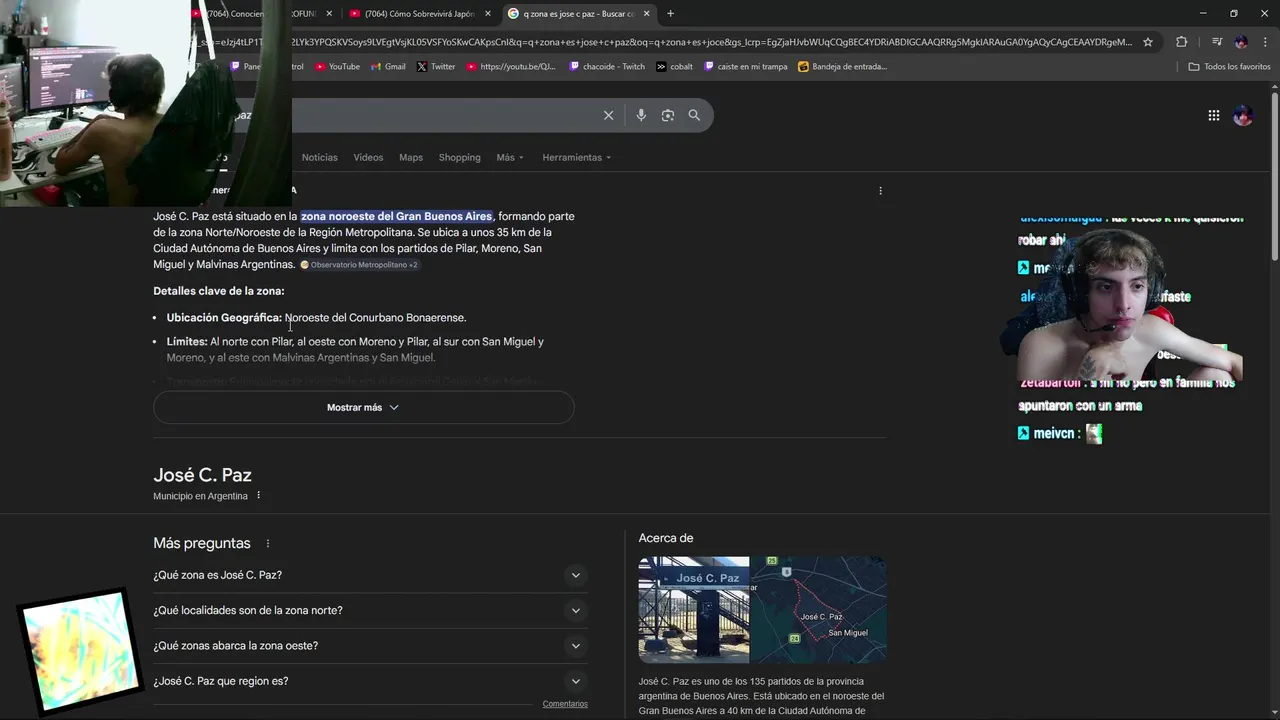Click the 'Acerca de' heading
Image resolution: width=1280 pixels, height=720 pixels.
click(666, 538)
